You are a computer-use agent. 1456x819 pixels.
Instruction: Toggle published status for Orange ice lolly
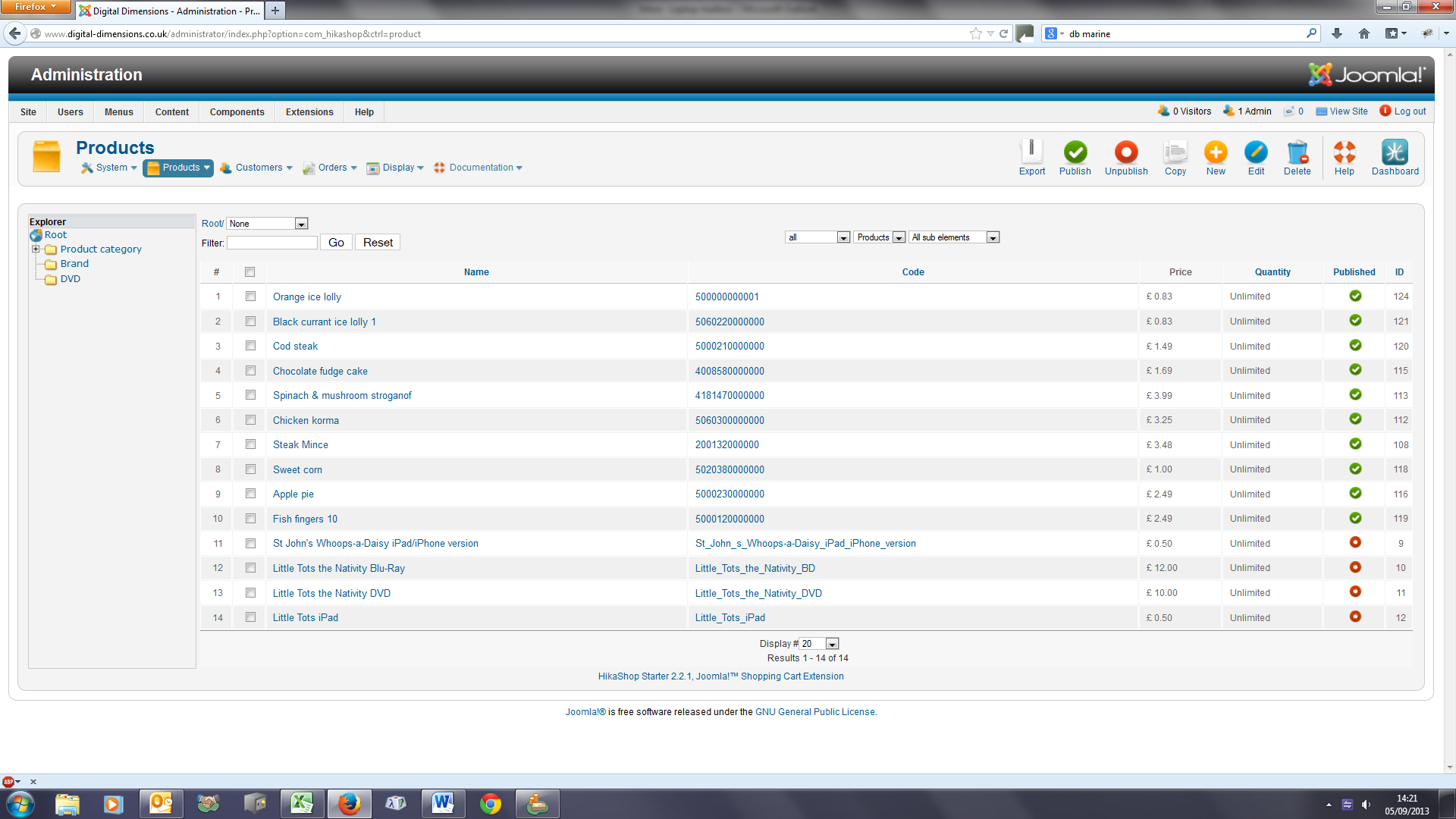[x=1354, y=297]
